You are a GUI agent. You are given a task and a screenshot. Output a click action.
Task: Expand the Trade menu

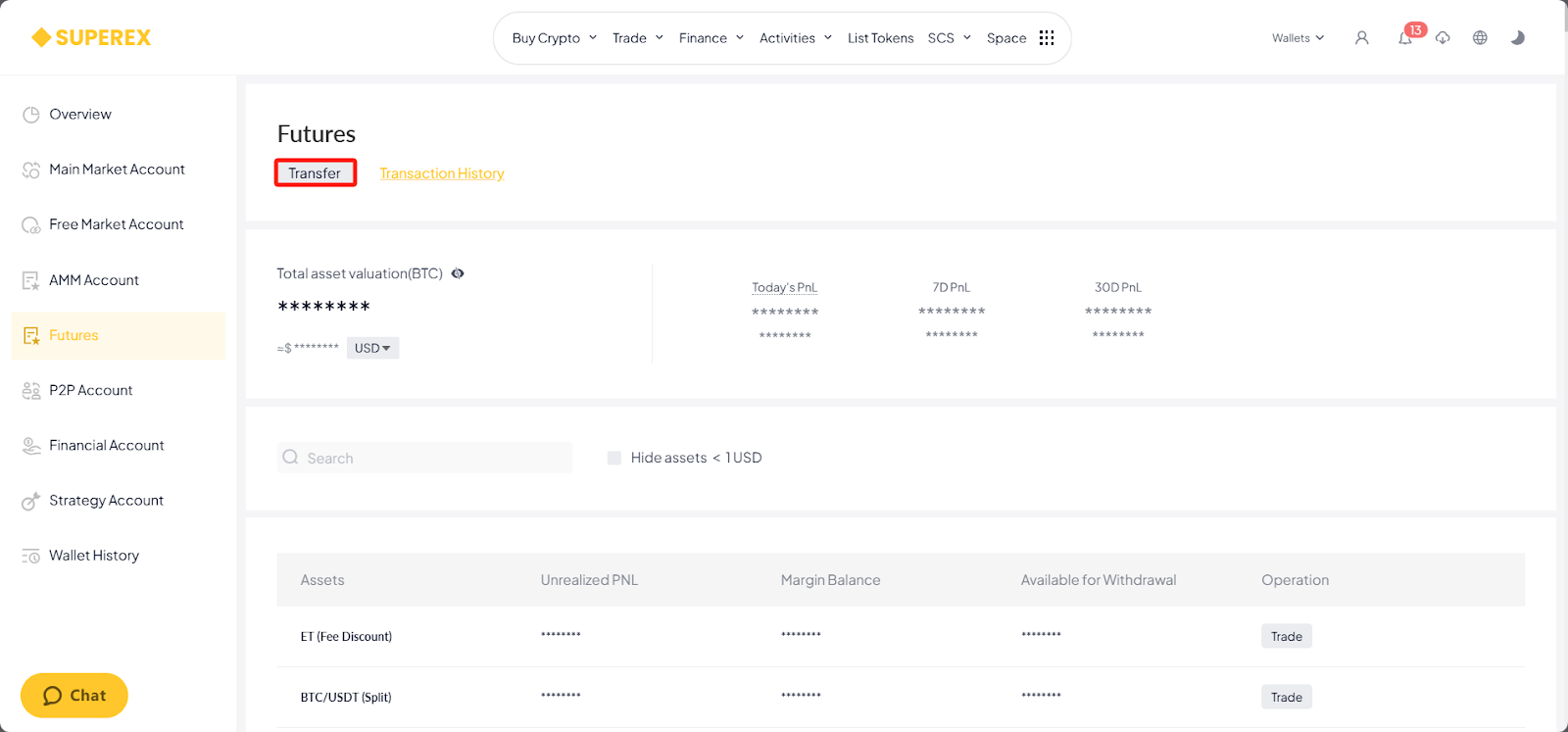tap(638, 38)
